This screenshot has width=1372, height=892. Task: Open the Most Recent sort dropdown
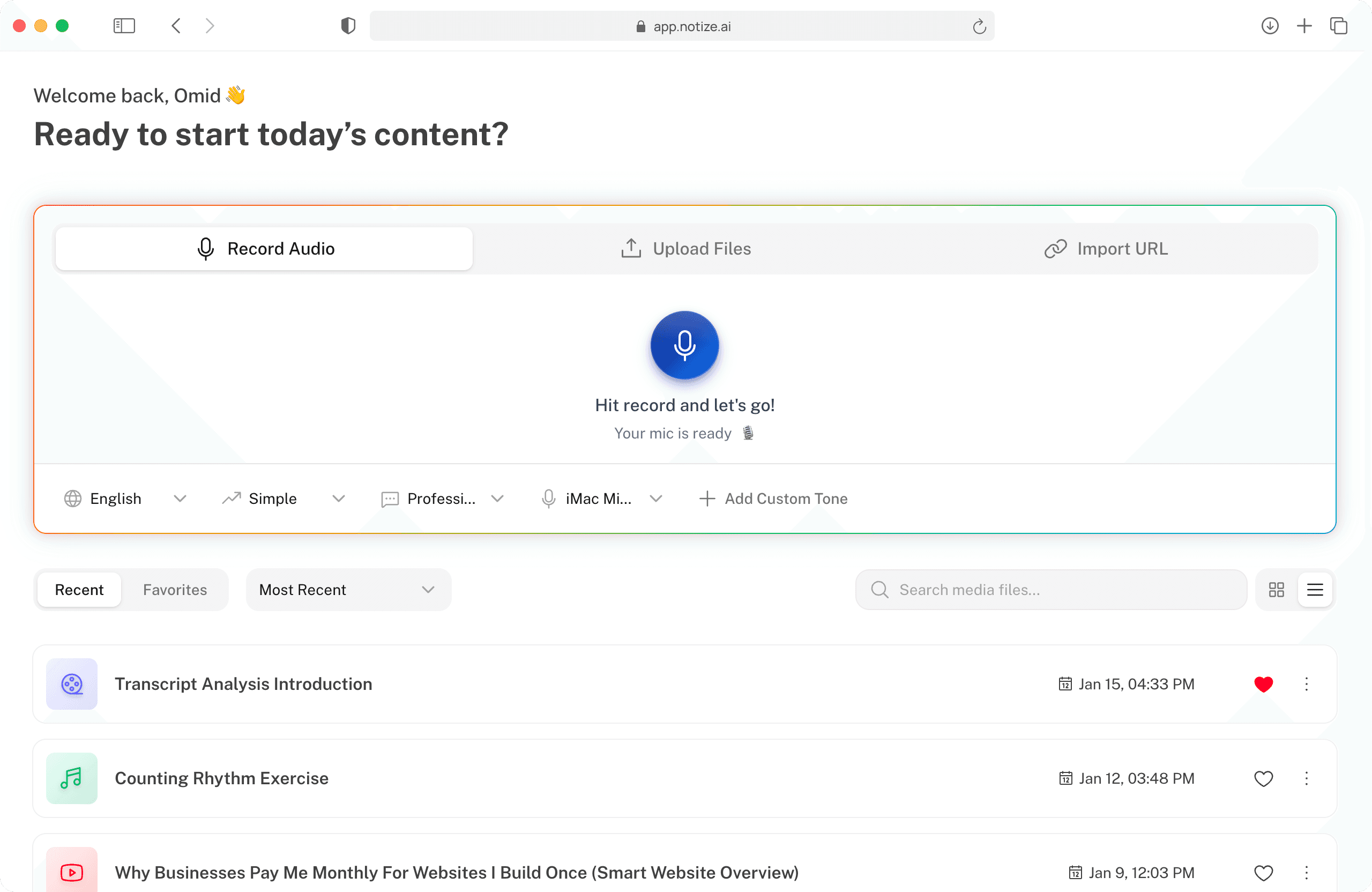tap(348, 589)
